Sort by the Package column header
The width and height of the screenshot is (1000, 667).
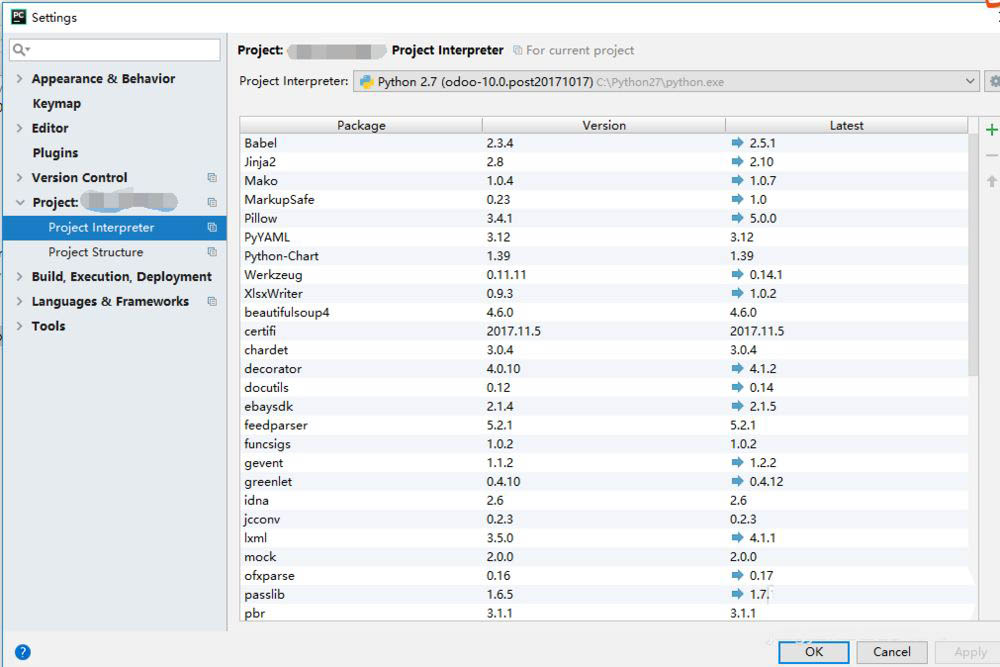point(361,125)
